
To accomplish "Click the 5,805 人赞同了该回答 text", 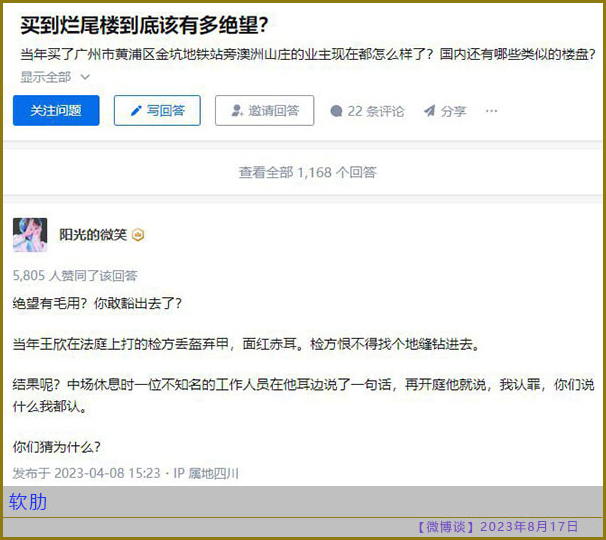I will pos(75,276).
